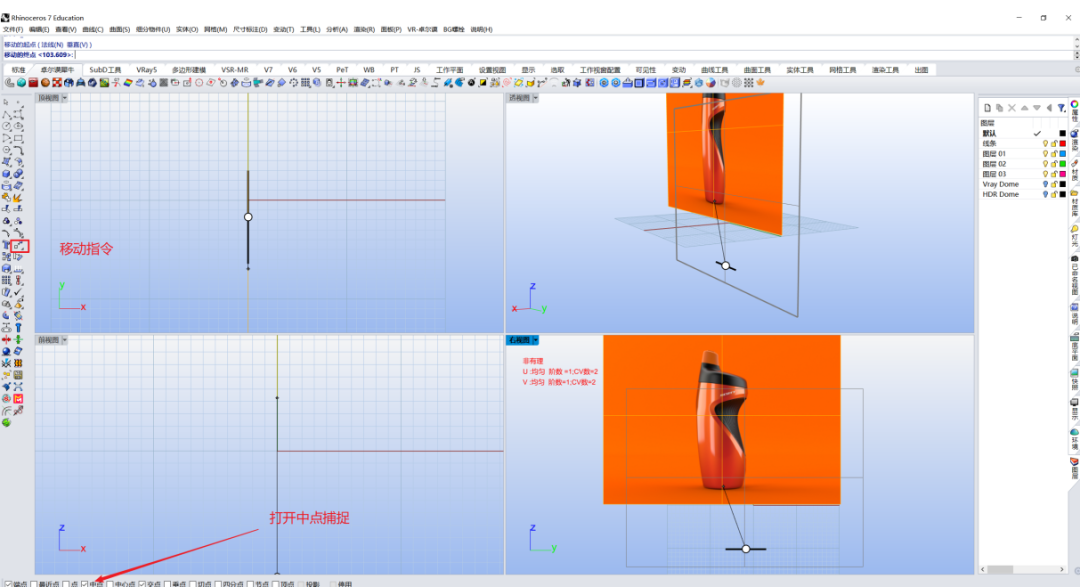Click the move layer down arrow icon
Viewport: 1080px width, 587px height.
click(x=1037, y=107)
